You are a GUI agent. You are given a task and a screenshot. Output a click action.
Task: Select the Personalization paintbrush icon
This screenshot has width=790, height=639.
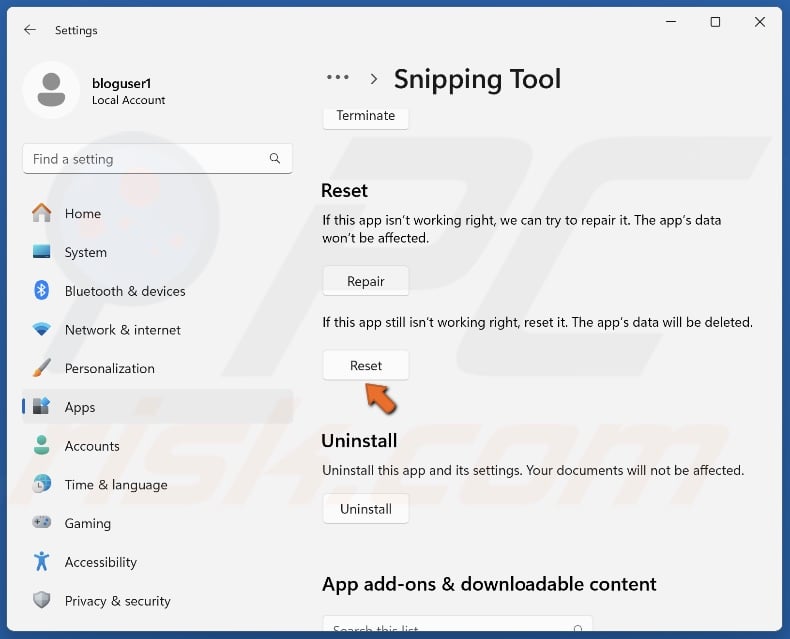[x=41, y=367]
